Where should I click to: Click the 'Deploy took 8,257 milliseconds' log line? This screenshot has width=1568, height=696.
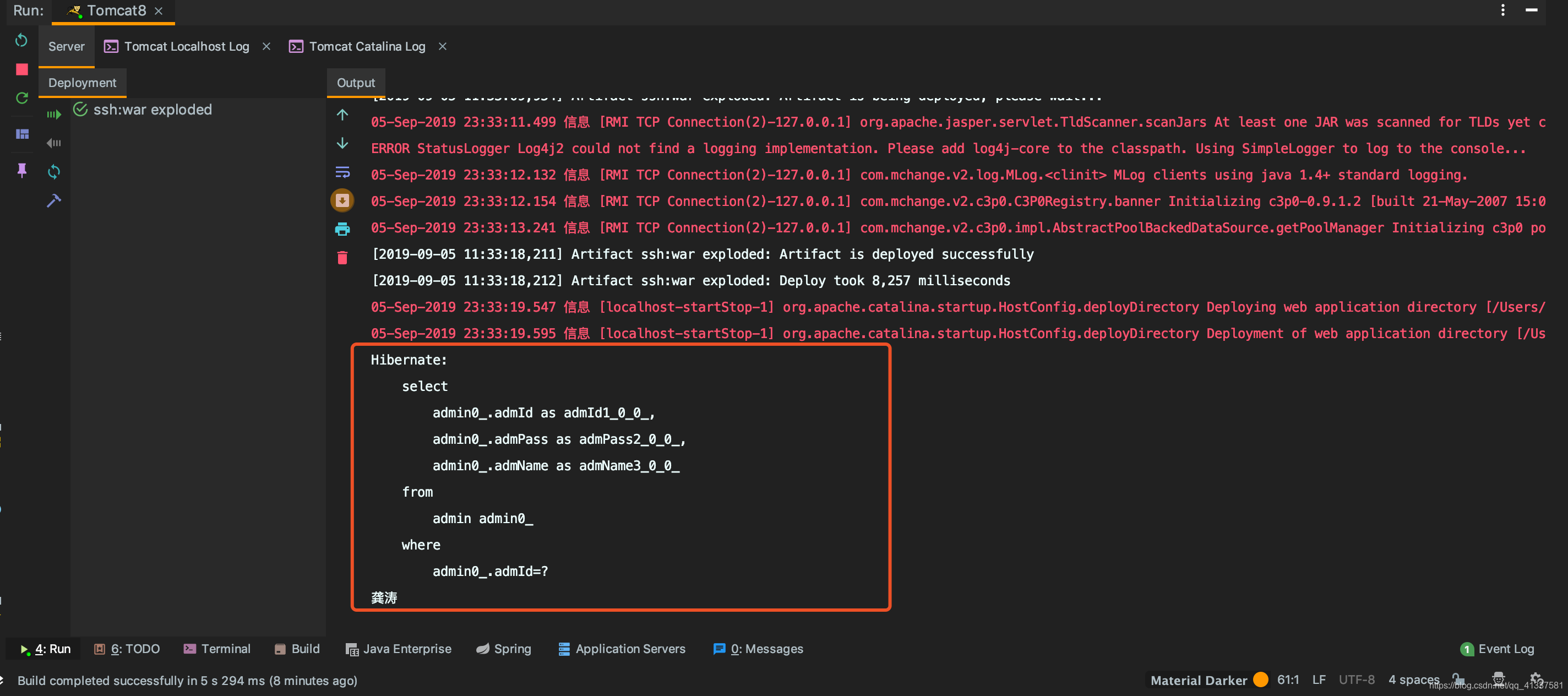691,281
